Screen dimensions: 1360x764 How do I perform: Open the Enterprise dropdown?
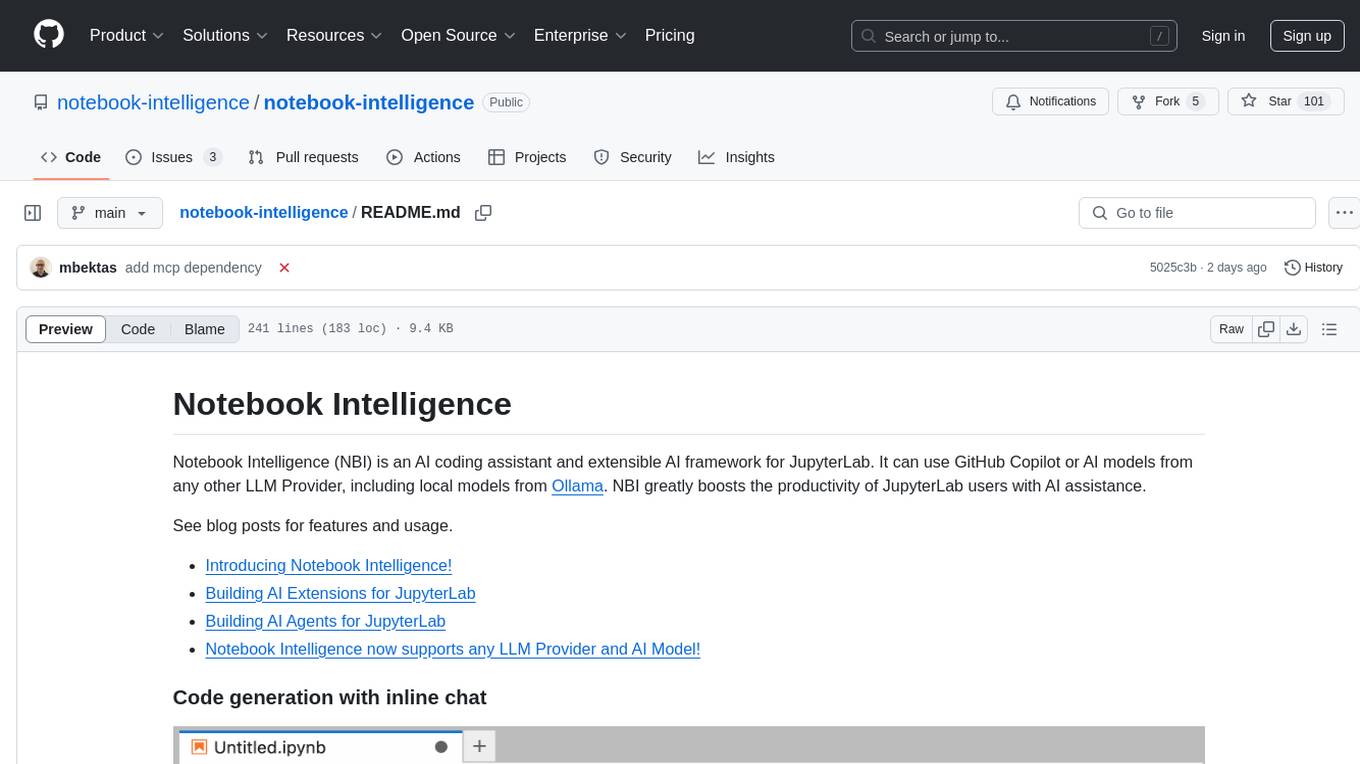(x=580, y=35)
